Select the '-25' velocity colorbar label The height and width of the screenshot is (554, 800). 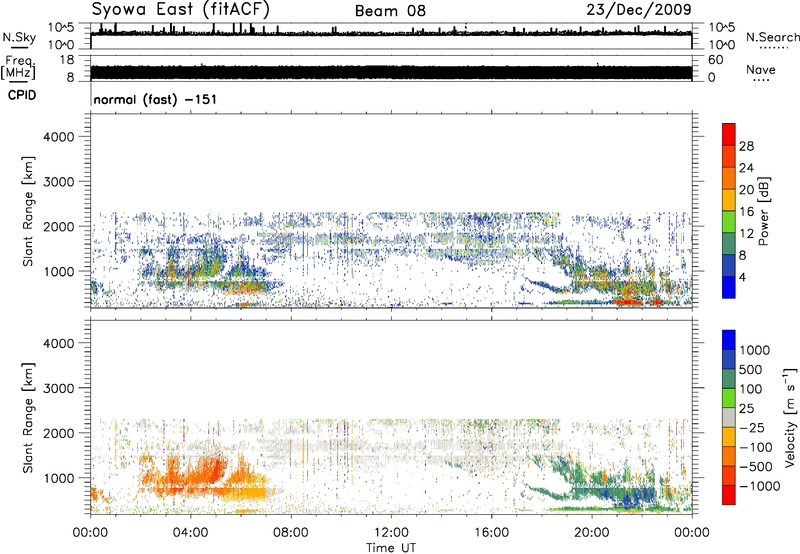753,427
